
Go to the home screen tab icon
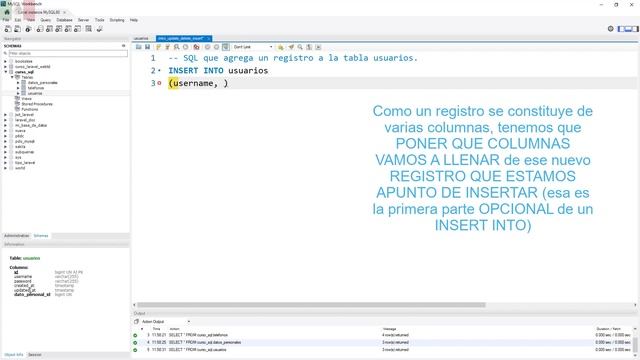(7, 12)
